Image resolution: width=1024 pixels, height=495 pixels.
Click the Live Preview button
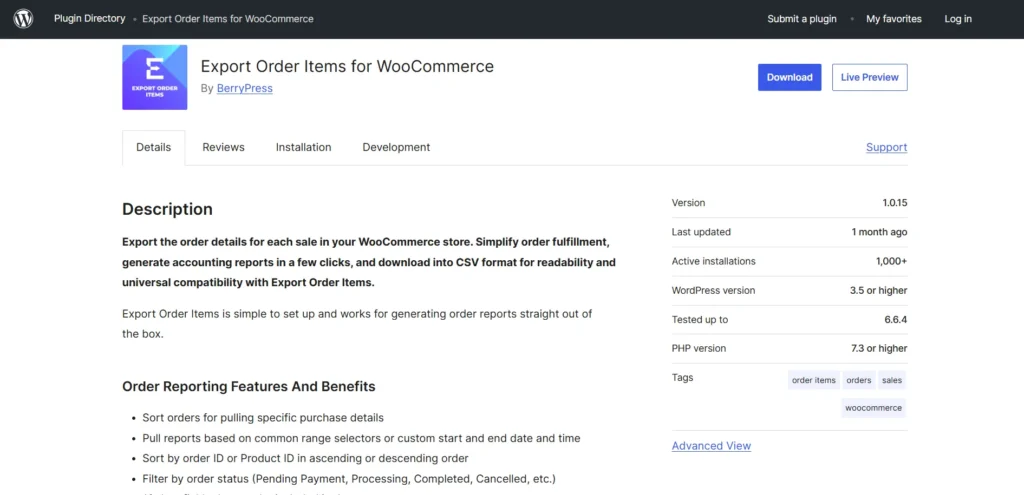870,77
